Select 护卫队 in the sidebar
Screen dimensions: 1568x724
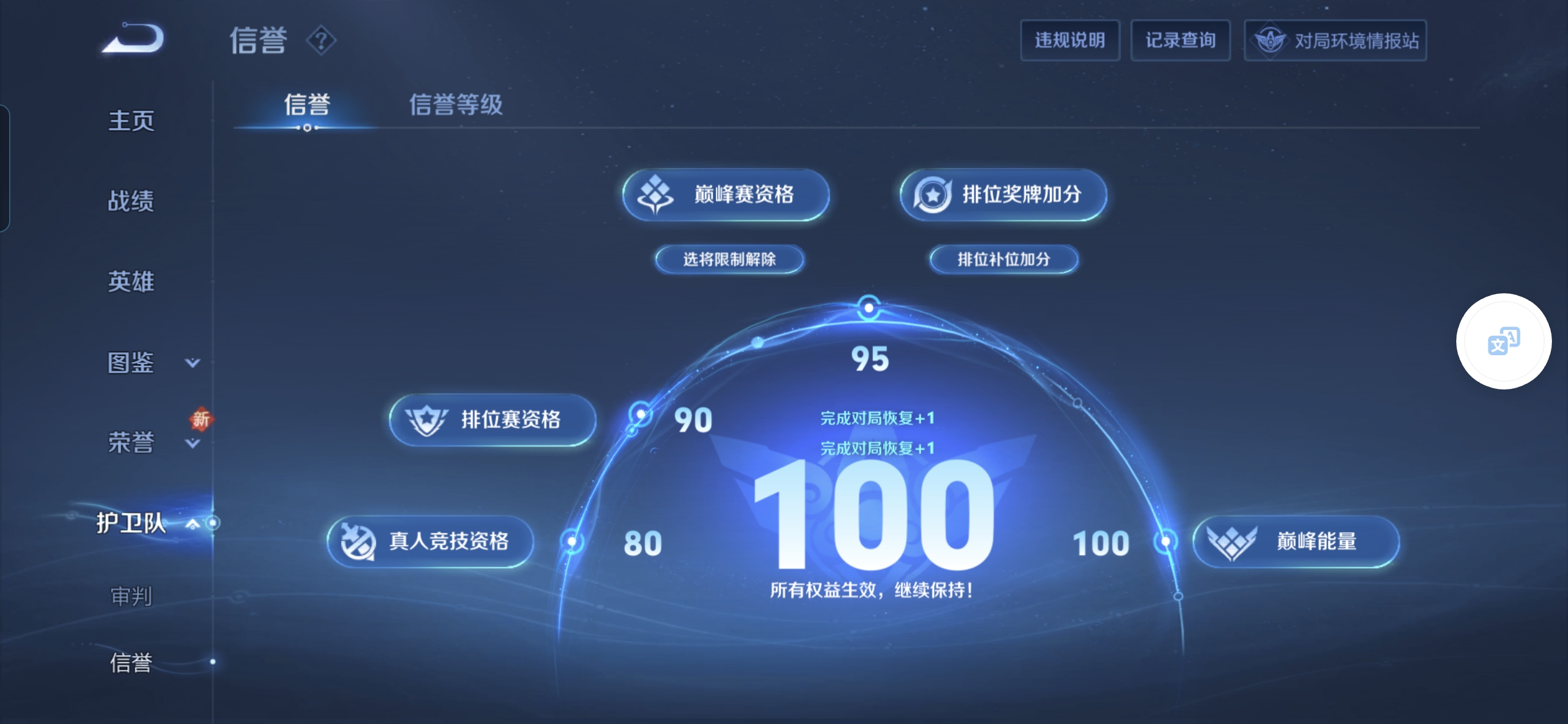pos(131,522)
